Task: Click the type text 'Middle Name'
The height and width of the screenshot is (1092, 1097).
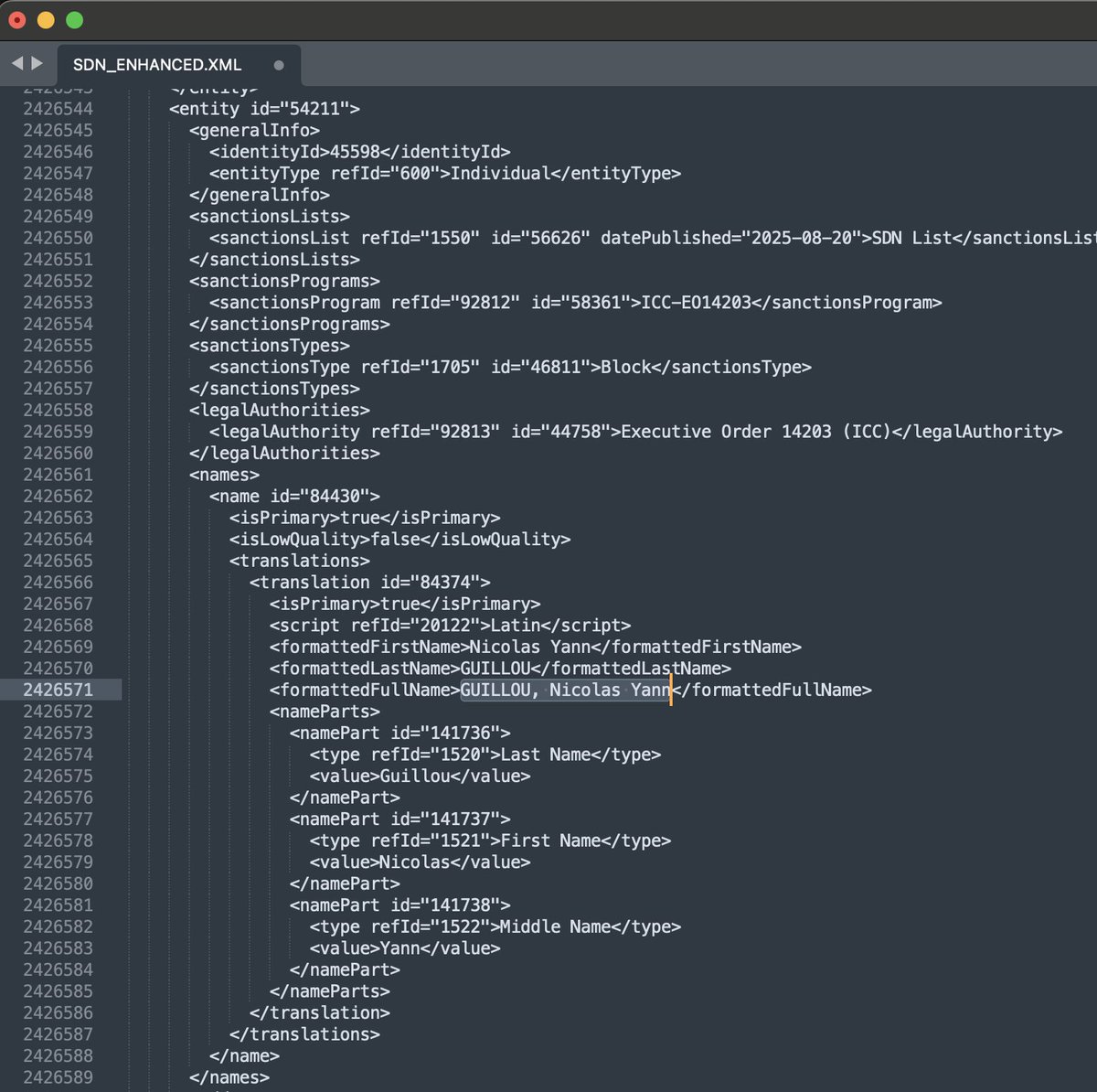Action: pyautogui.click(x=556, y=926)
